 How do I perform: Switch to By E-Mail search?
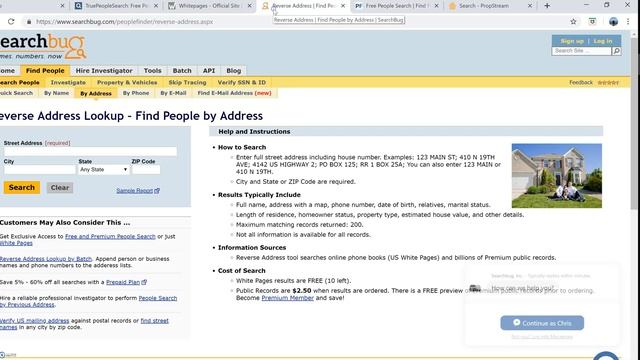(173, 93)
